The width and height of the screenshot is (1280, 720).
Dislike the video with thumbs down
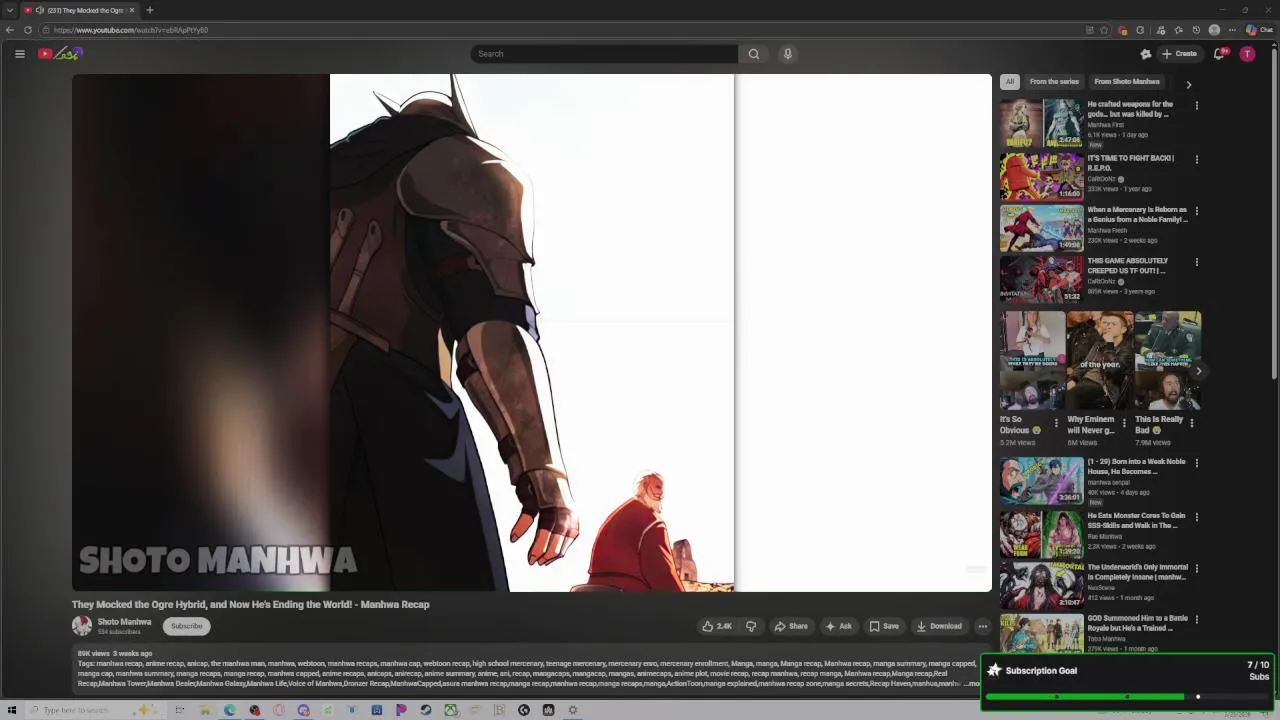click(751, 626)
